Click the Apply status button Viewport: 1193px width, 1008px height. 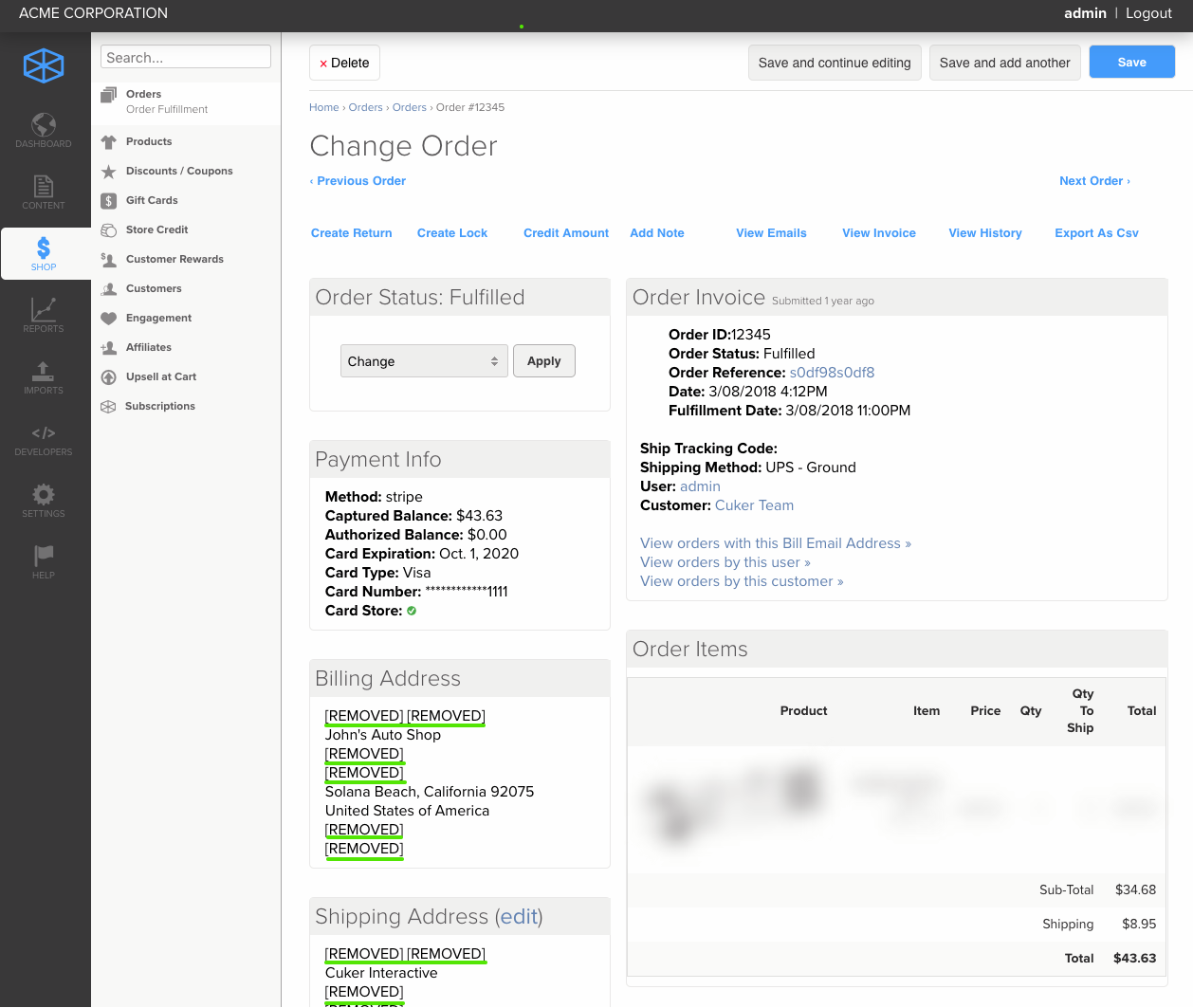point(544,361)
